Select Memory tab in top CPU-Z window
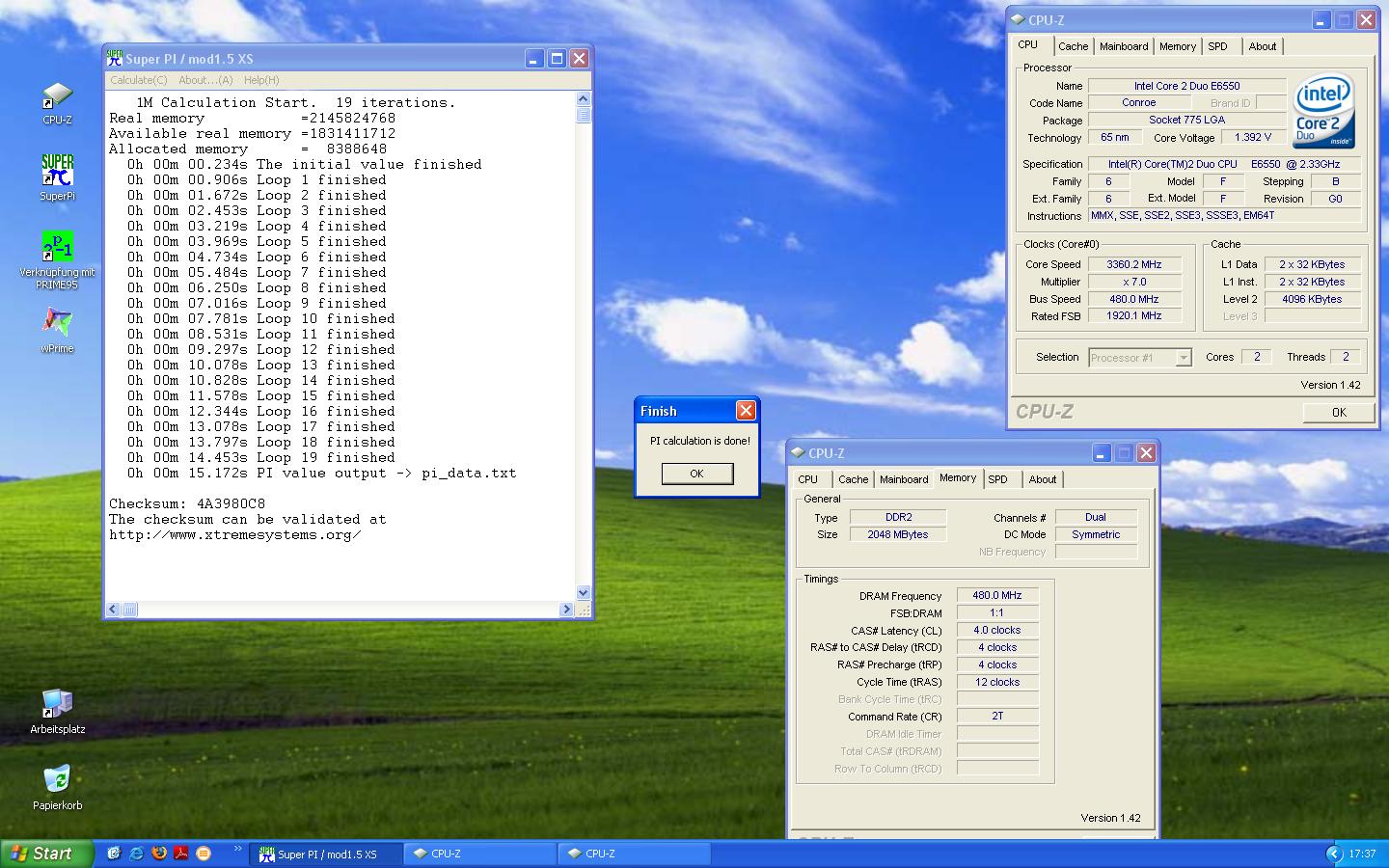1389x868 pixels. click(x=1178, y=46)
